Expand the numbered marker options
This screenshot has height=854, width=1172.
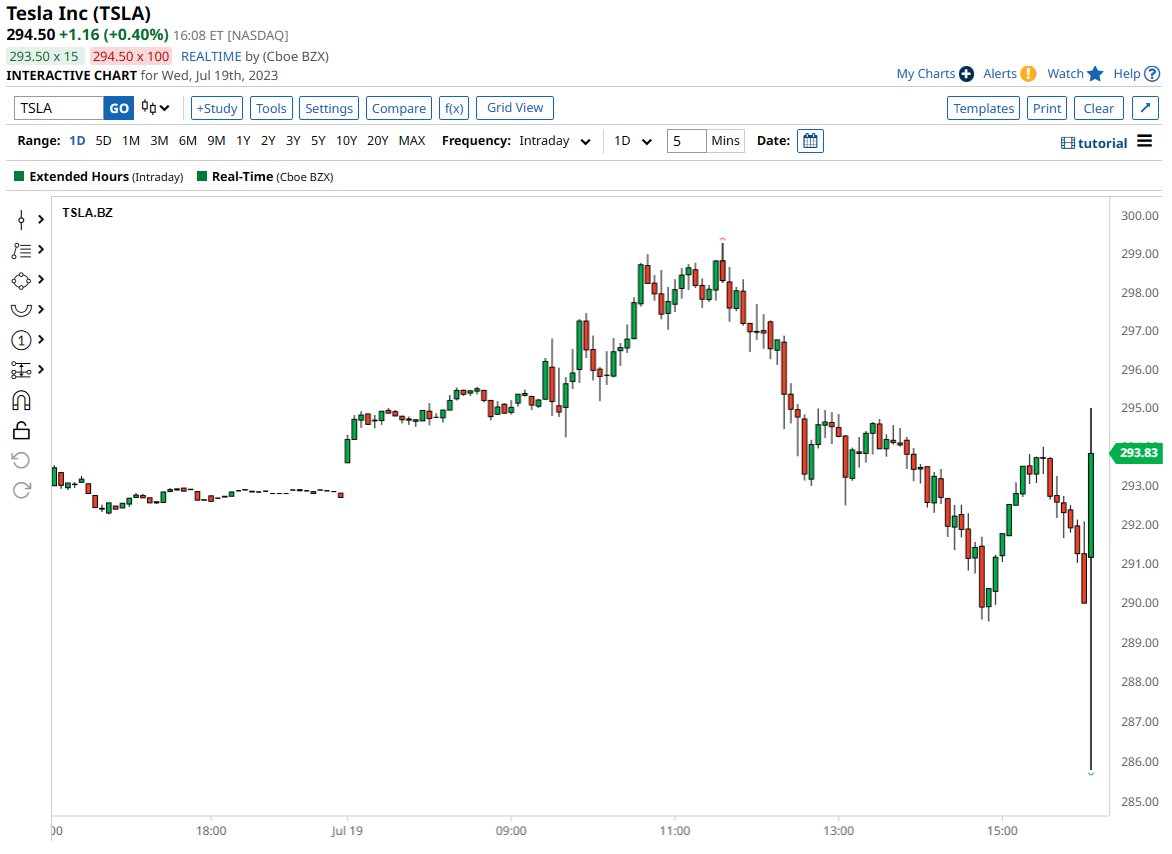tap(40, 339)
